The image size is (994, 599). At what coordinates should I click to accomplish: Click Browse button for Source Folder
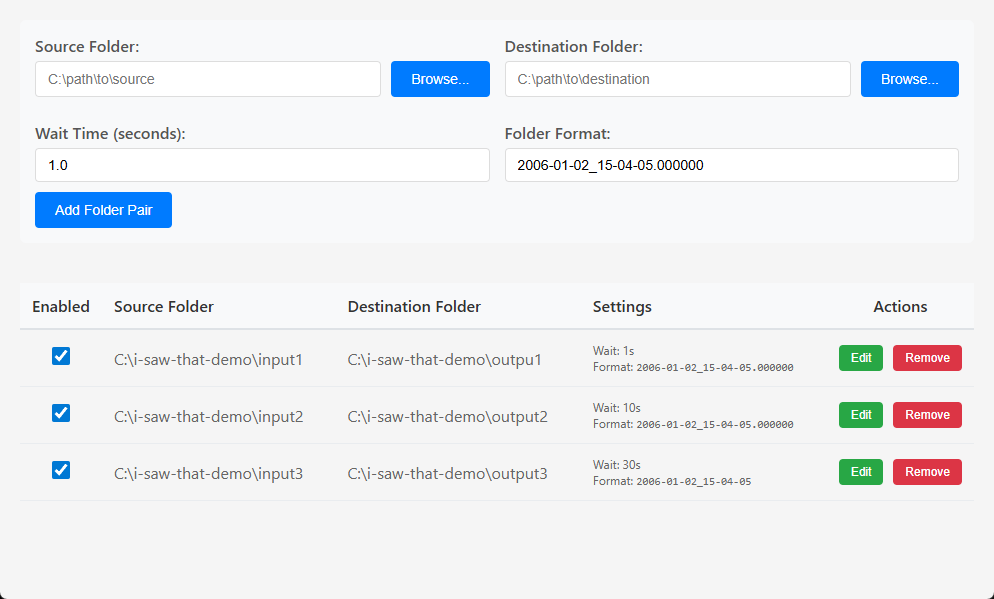click(440, 79)
